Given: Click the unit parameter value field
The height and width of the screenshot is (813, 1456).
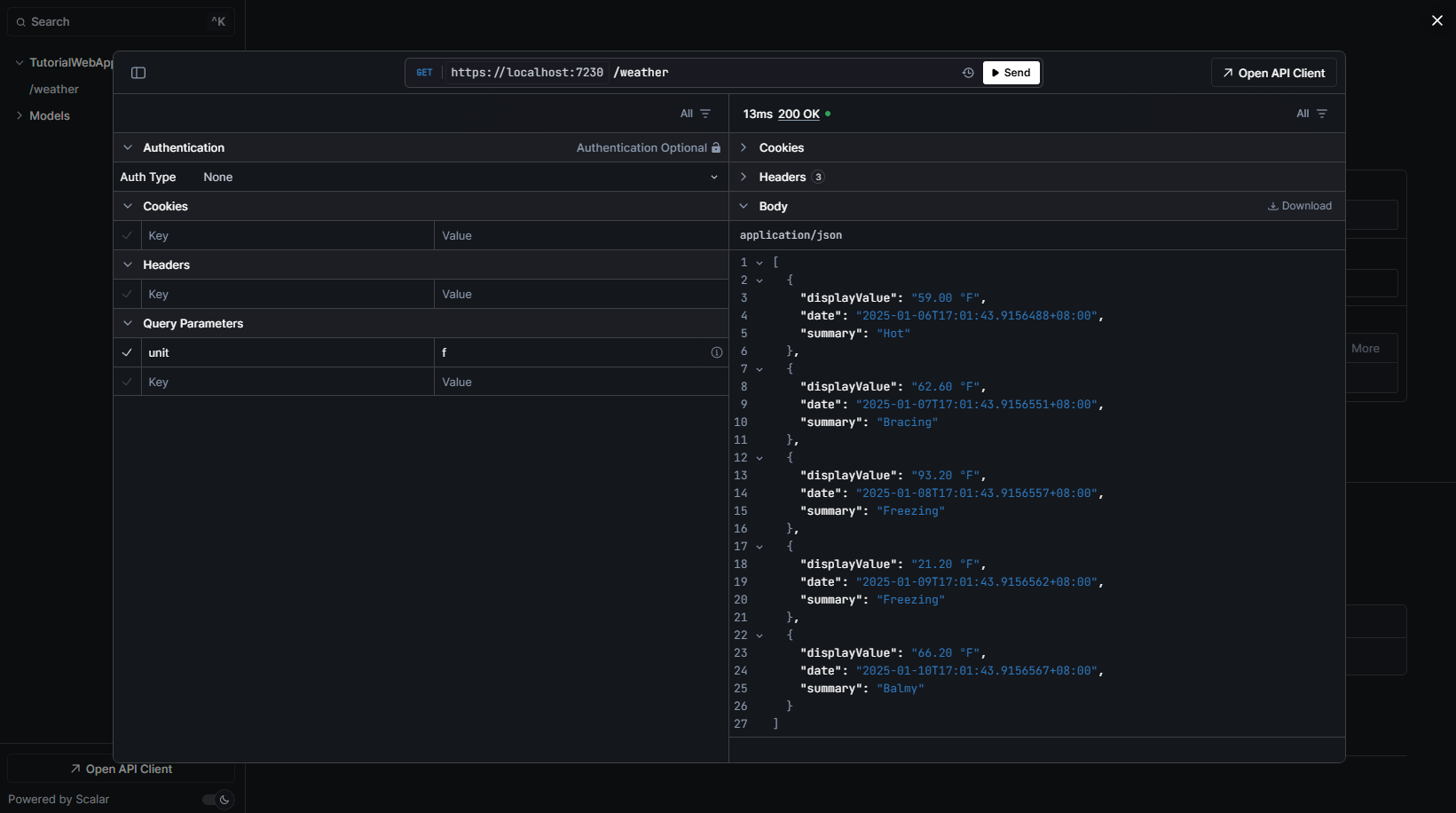Looking at the screenshot, I should click(568, 352).
